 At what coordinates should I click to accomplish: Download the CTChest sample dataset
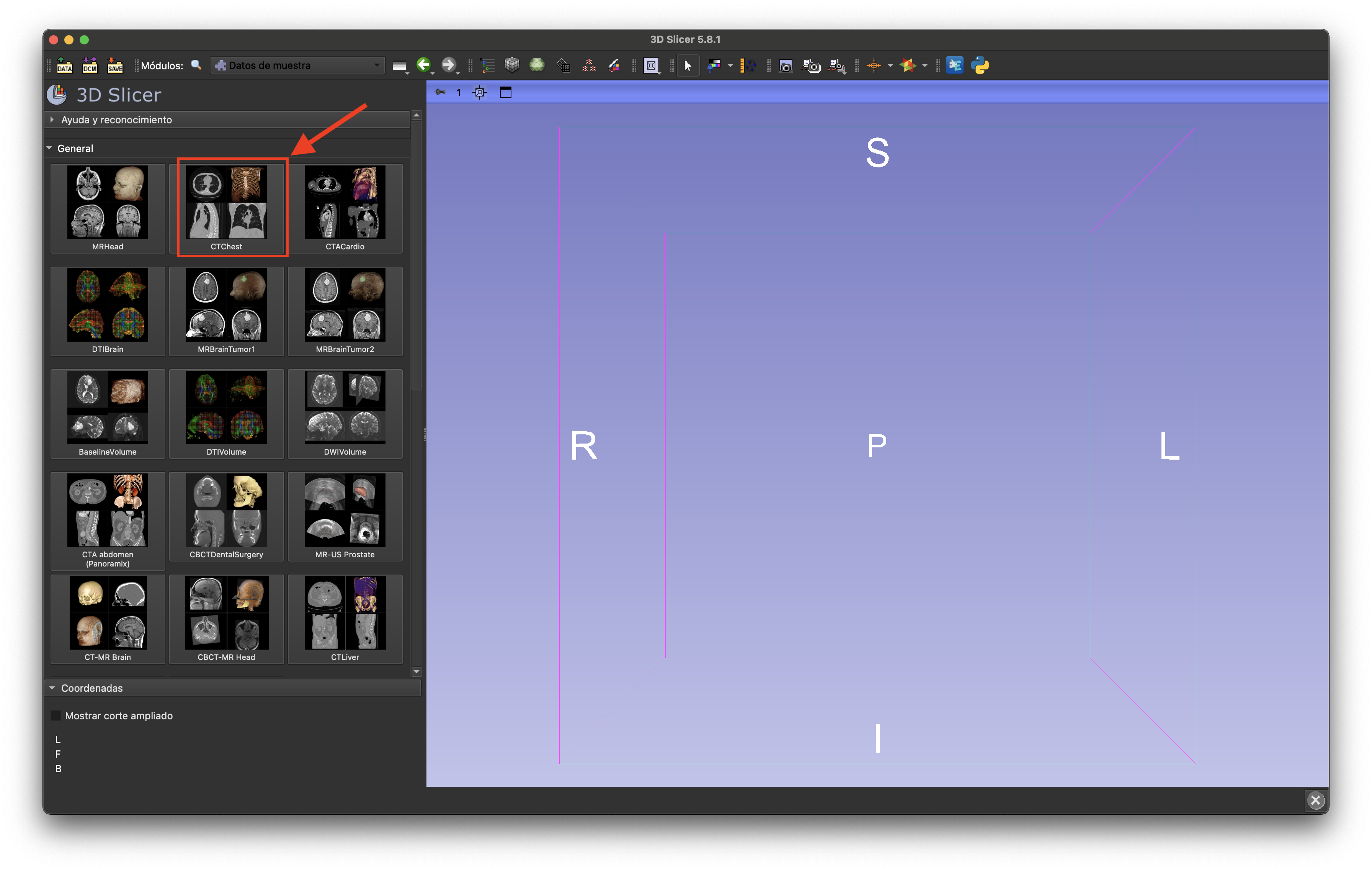[x=226, y=208]
